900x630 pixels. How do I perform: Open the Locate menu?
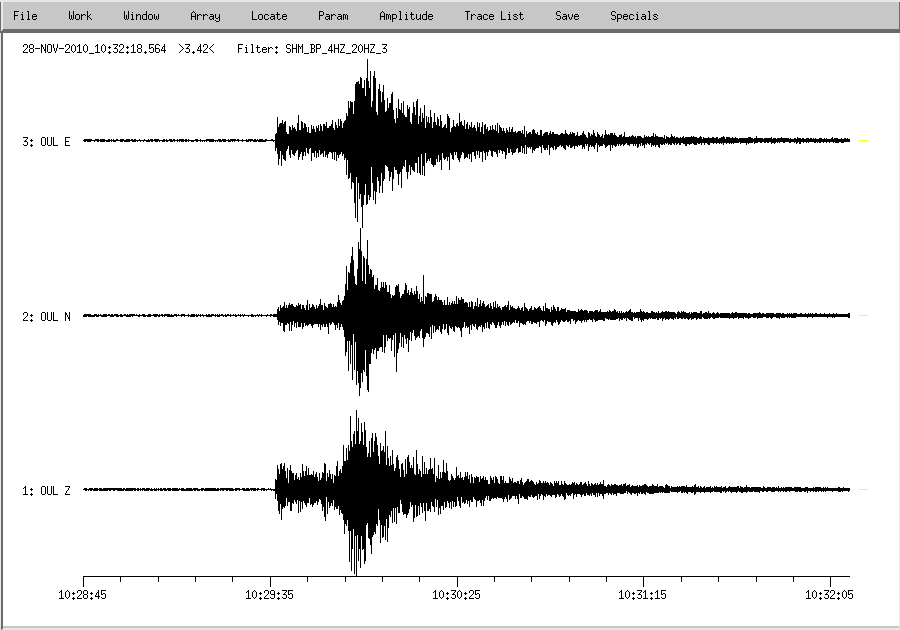coord(269,16)
